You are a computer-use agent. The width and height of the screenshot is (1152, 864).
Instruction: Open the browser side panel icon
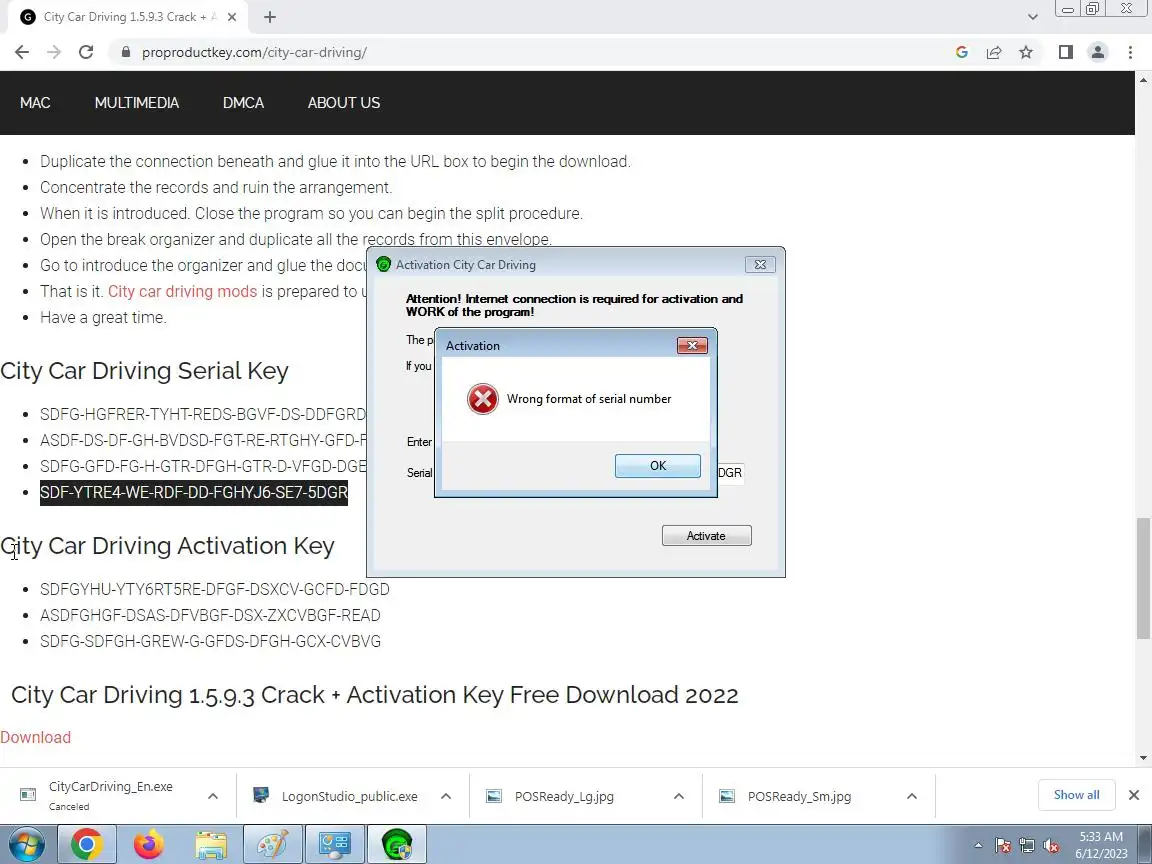[1065, 52]
